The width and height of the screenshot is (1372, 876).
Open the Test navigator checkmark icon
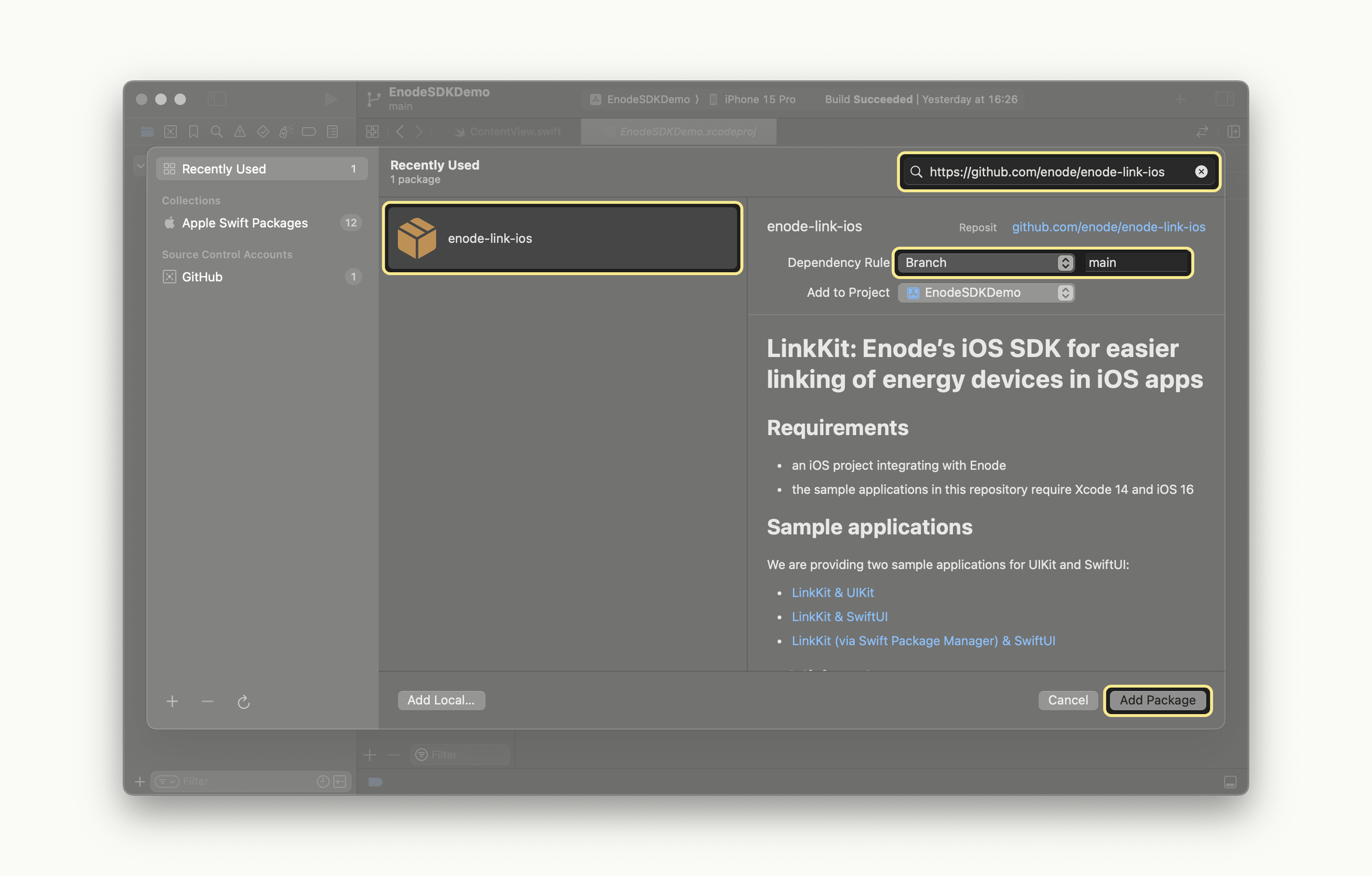point(262,132)
